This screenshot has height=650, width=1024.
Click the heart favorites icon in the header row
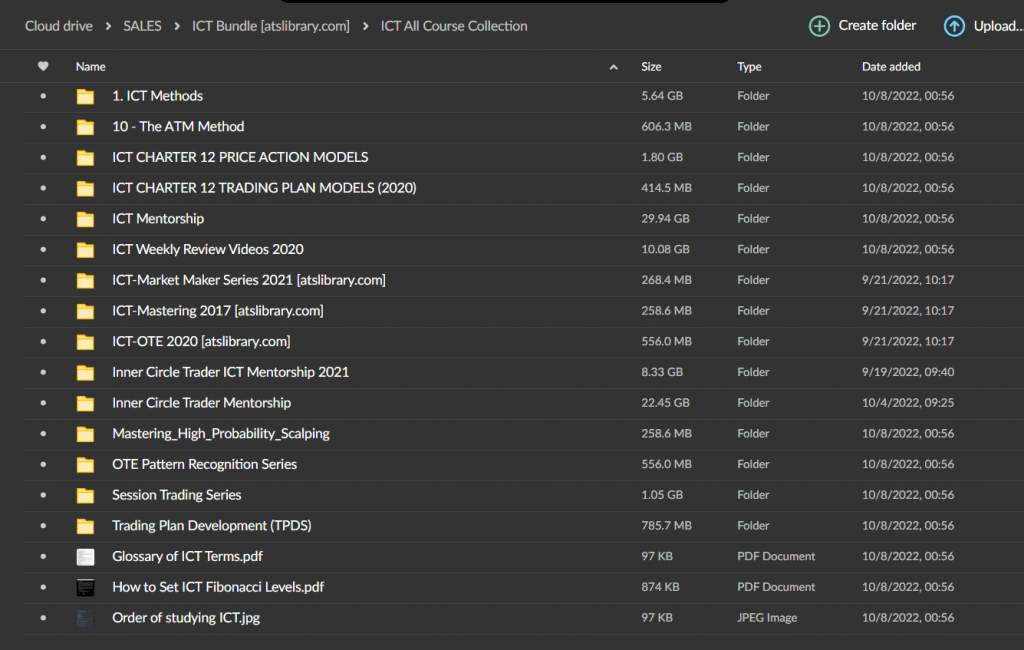[x=43, y=66]
